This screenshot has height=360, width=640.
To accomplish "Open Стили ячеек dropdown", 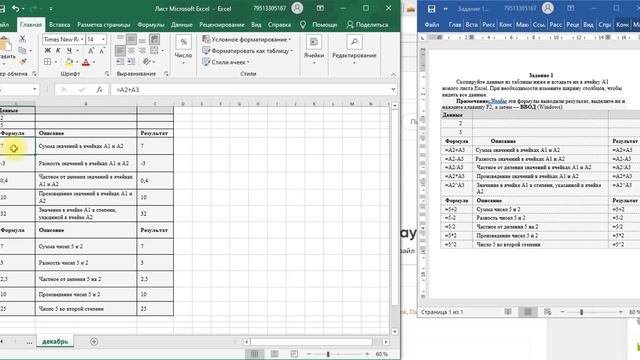I will pos(226,62).
